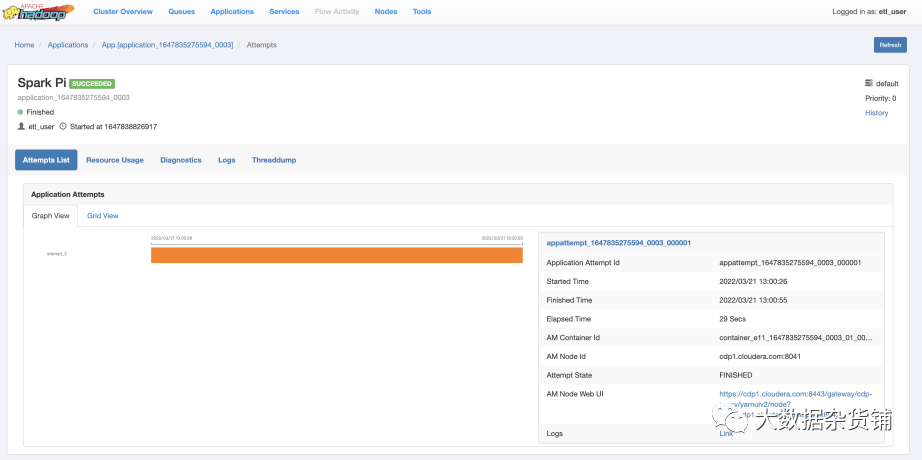Open appattempt_1647835275594_0003_000001 header link
The image size is (922, 460).
coord(619,242)
